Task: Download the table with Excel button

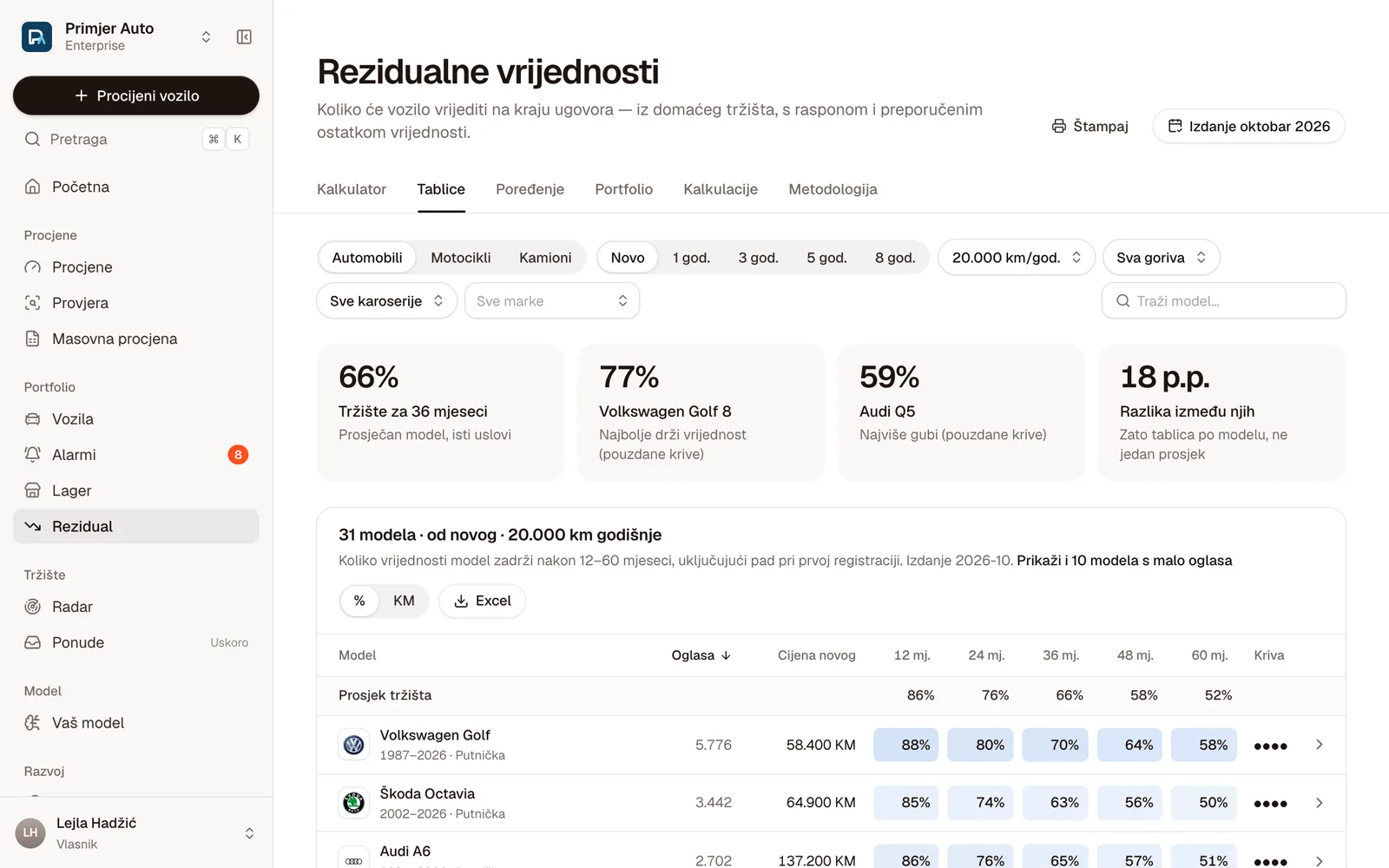Action: 483,601
